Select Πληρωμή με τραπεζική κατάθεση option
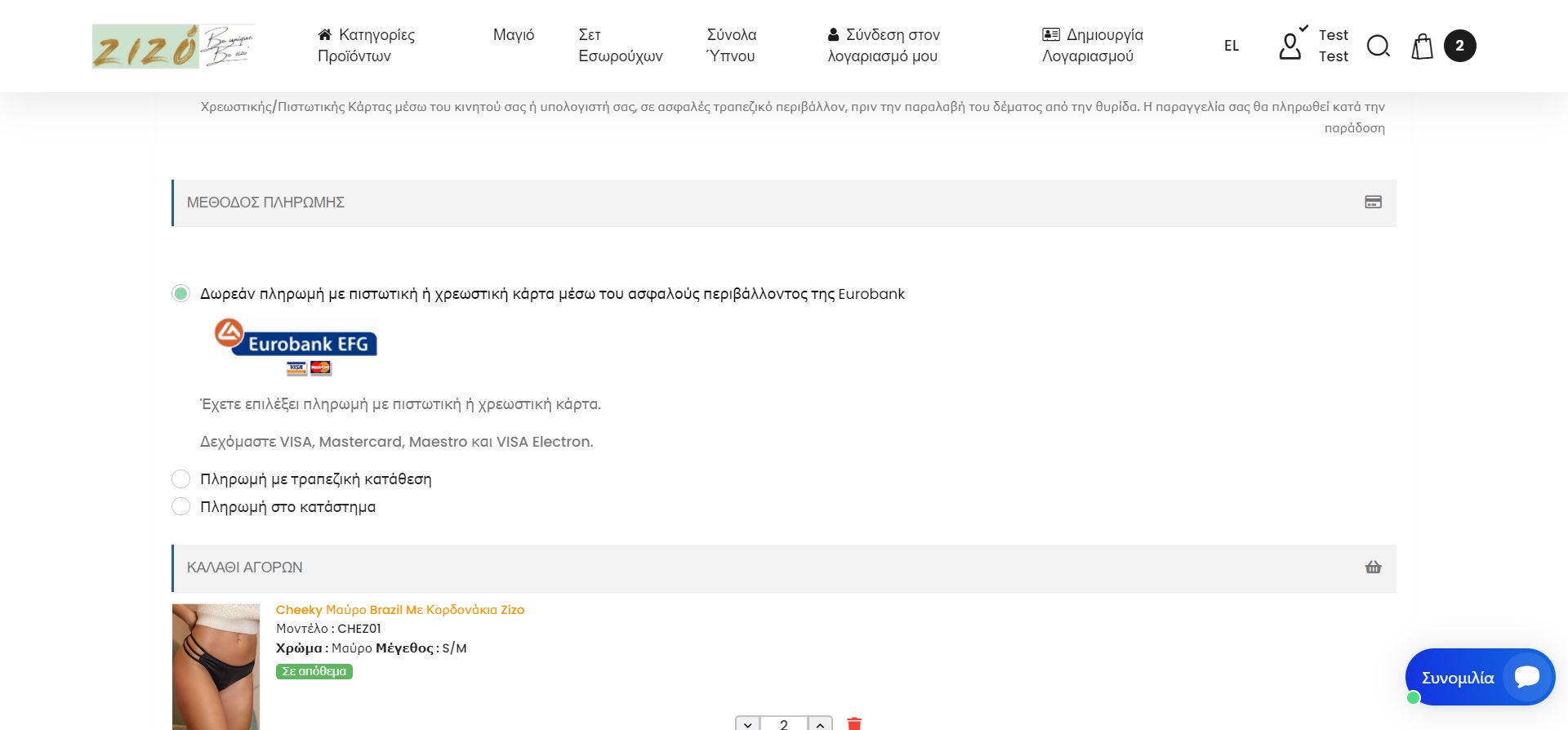This screenshot has width=1568, height=730. (181, 479)
